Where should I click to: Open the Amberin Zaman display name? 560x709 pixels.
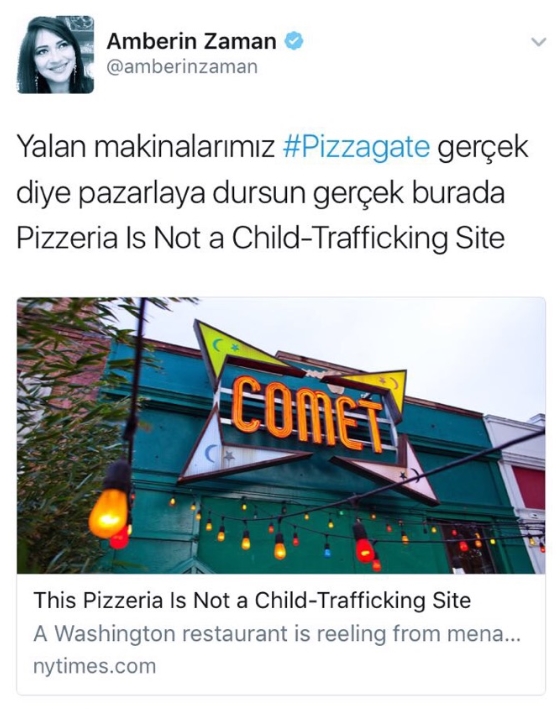tap(191, 42)
